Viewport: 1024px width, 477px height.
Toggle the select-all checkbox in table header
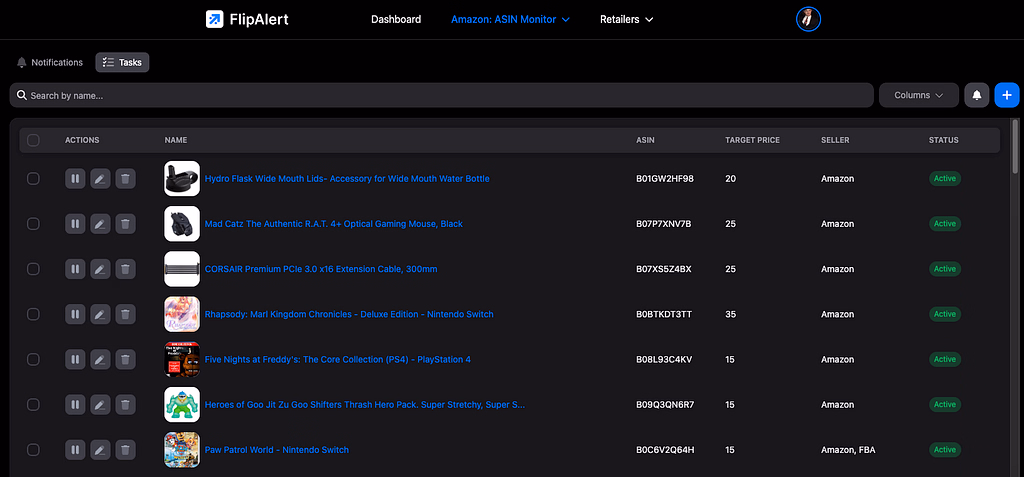pos(33,140)
